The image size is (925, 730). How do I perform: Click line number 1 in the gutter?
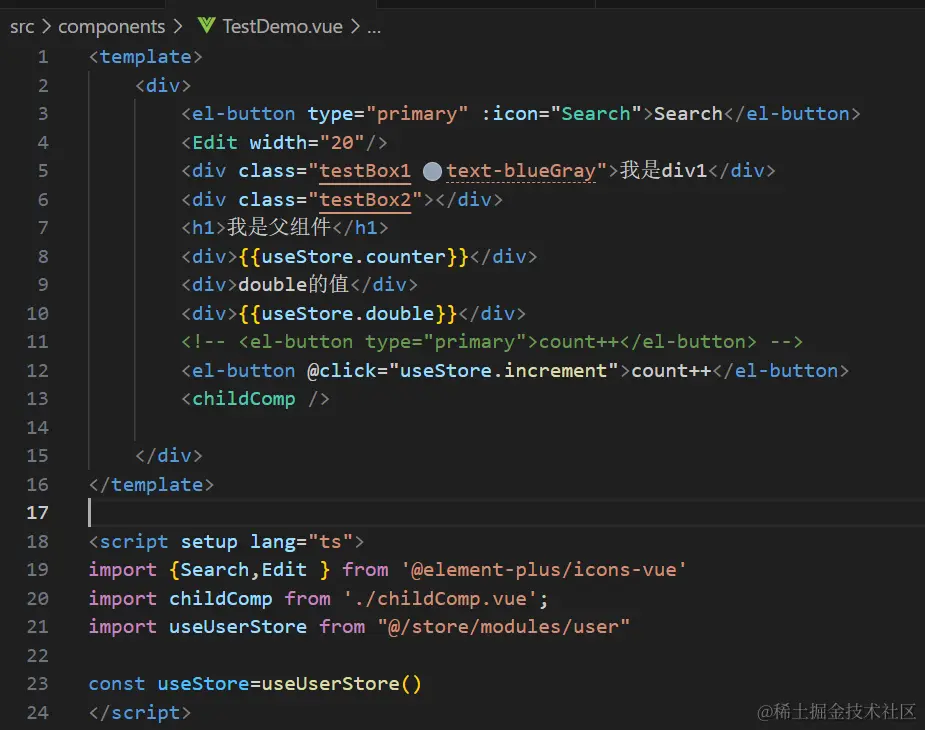click(43, 57)
